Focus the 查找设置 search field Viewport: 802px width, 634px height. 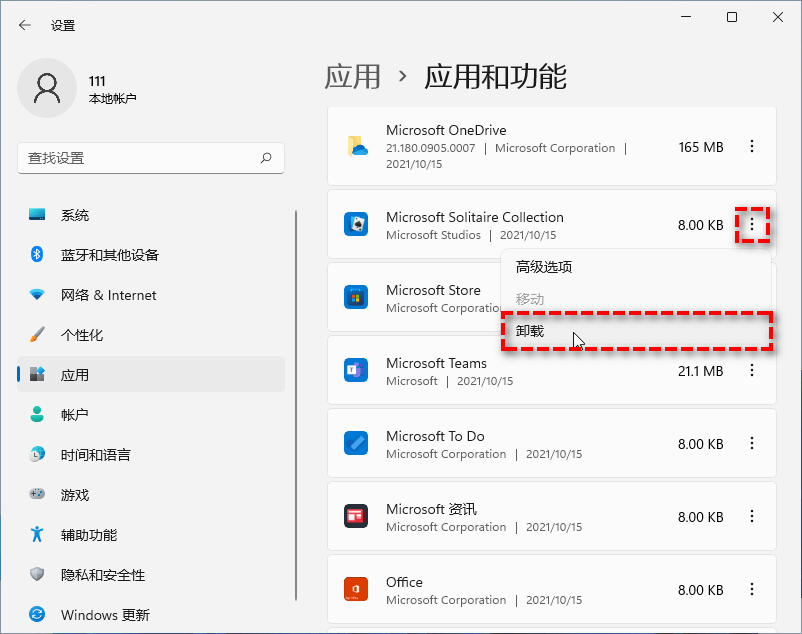pyautogui.click(x=151, y=158)
